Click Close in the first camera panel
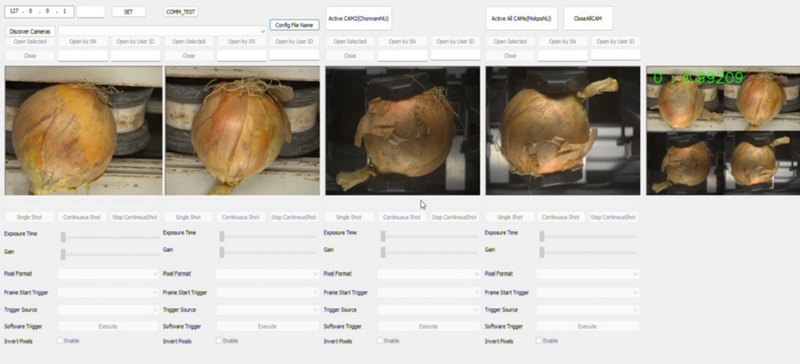 tap(30, 56)
